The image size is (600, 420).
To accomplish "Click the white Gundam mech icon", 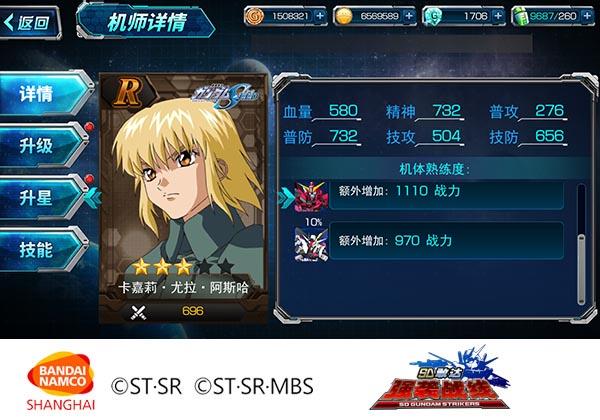I will (x=311, y=245).
